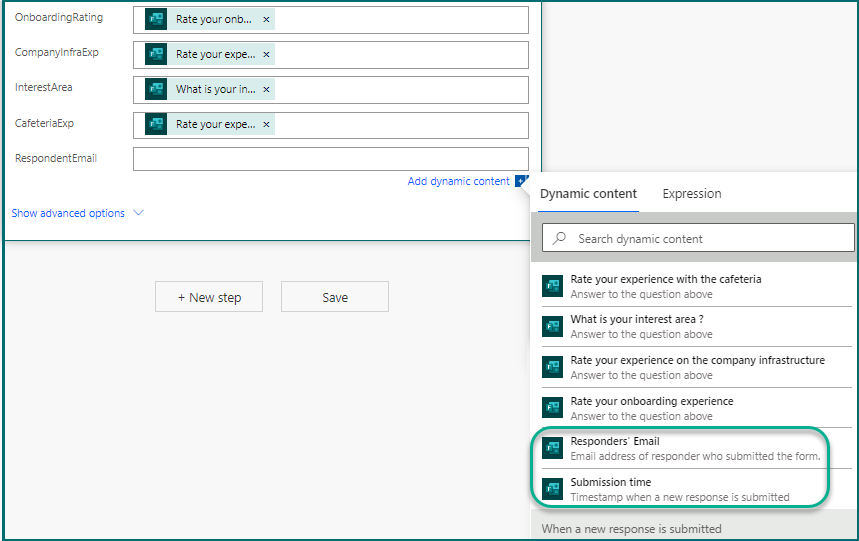
Task: Click Forms icon beside company infrastructure item
Action: [552, 367]
